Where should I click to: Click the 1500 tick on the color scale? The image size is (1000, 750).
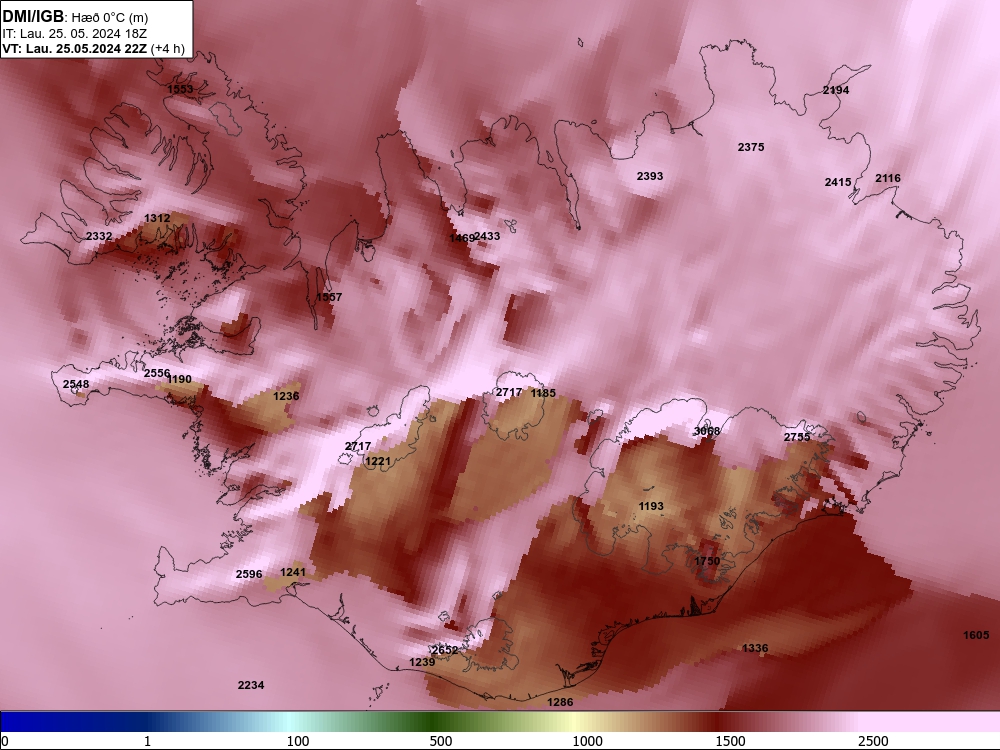click(x=730, y=741)
